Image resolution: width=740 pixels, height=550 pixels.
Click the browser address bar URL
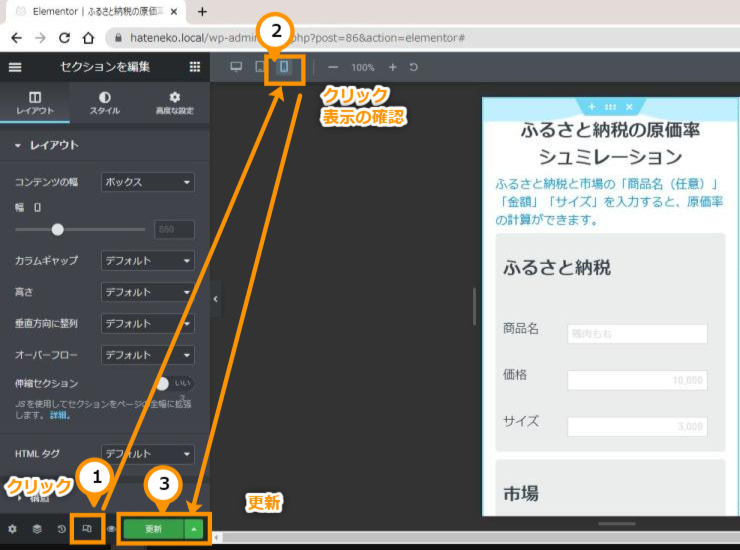click(297, 38)
